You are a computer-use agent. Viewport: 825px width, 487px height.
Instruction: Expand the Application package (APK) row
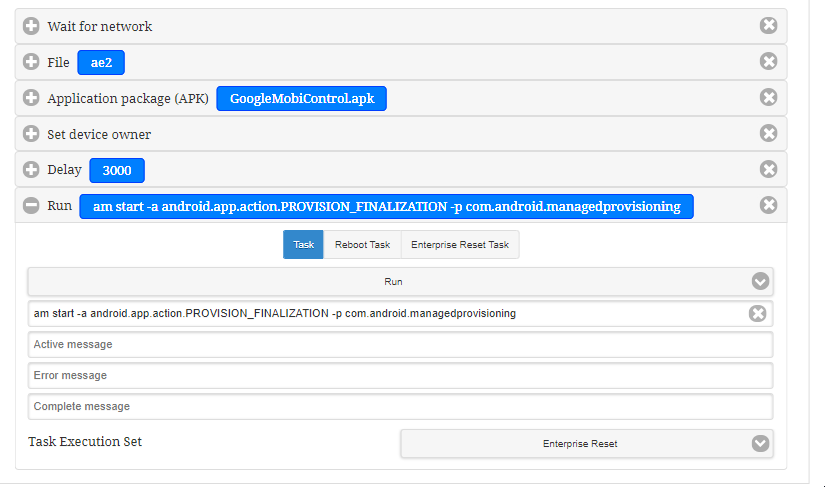click(x=31, y=97)
